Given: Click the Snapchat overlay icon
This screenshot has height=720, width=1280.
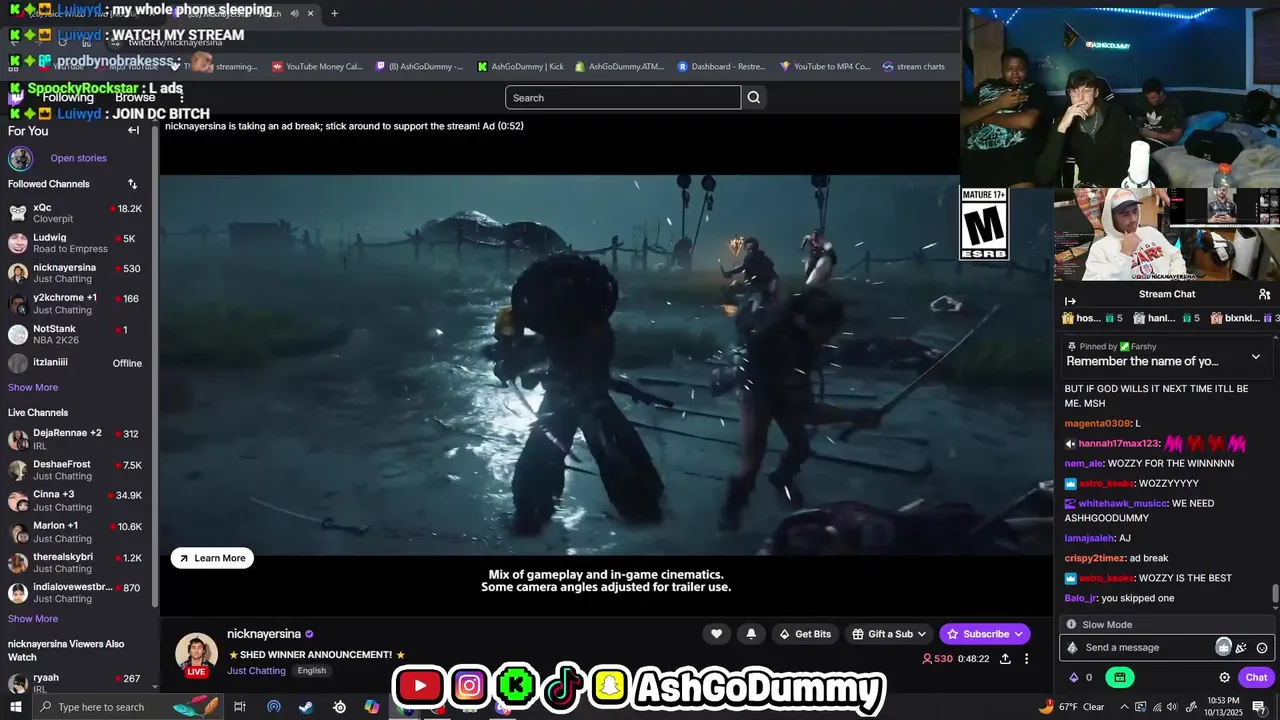Looking at the screenshot, I should coord(610,686).
